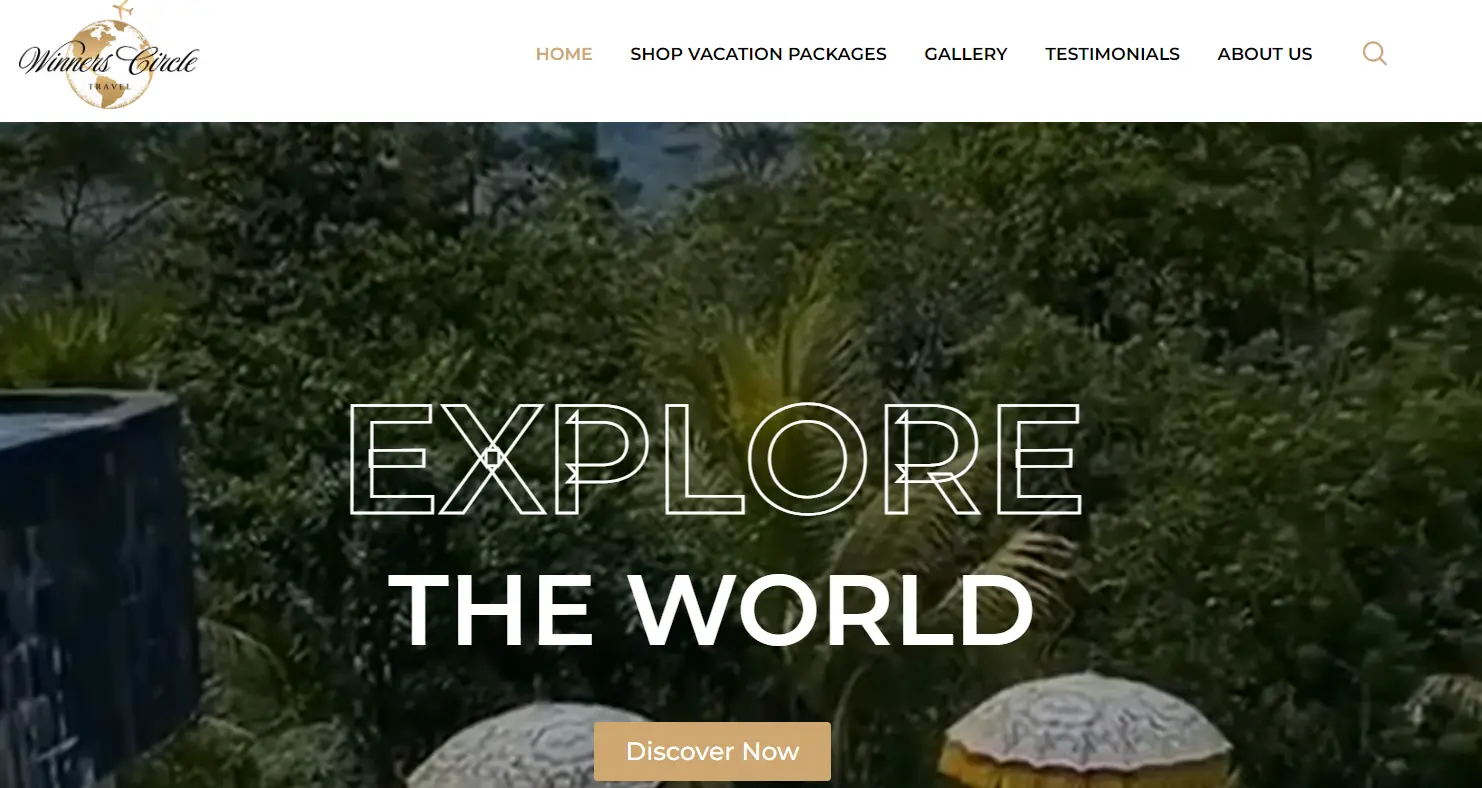Click the golden globe in the logo
Image resolution: width=1482 pixels, height=788 pixels.
click(x=109, y=64)
